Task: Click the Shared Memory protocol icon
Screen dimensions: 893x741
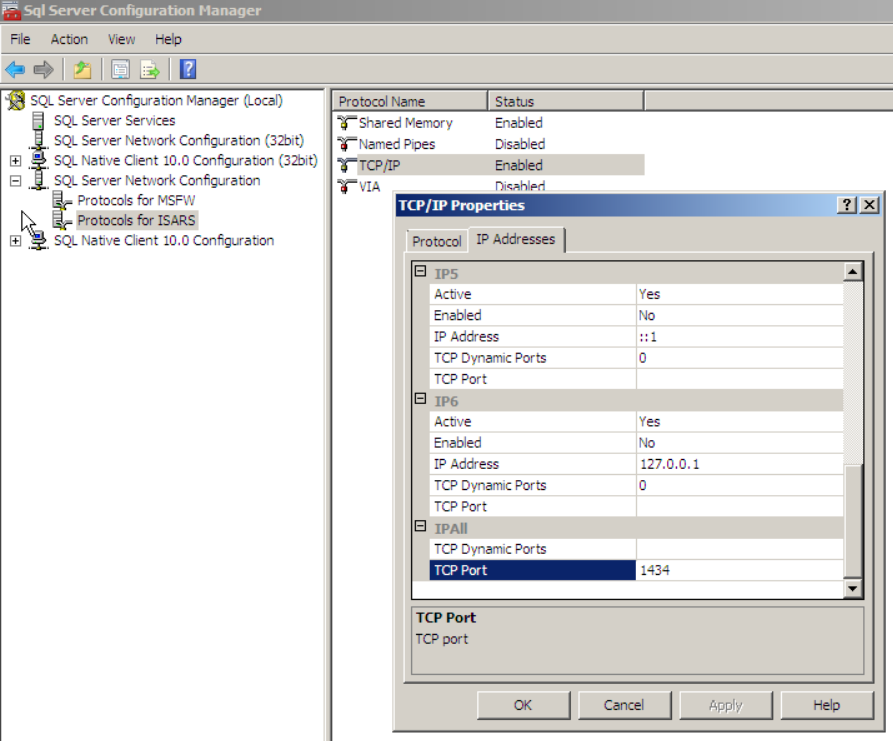Action: pos(346,122)
